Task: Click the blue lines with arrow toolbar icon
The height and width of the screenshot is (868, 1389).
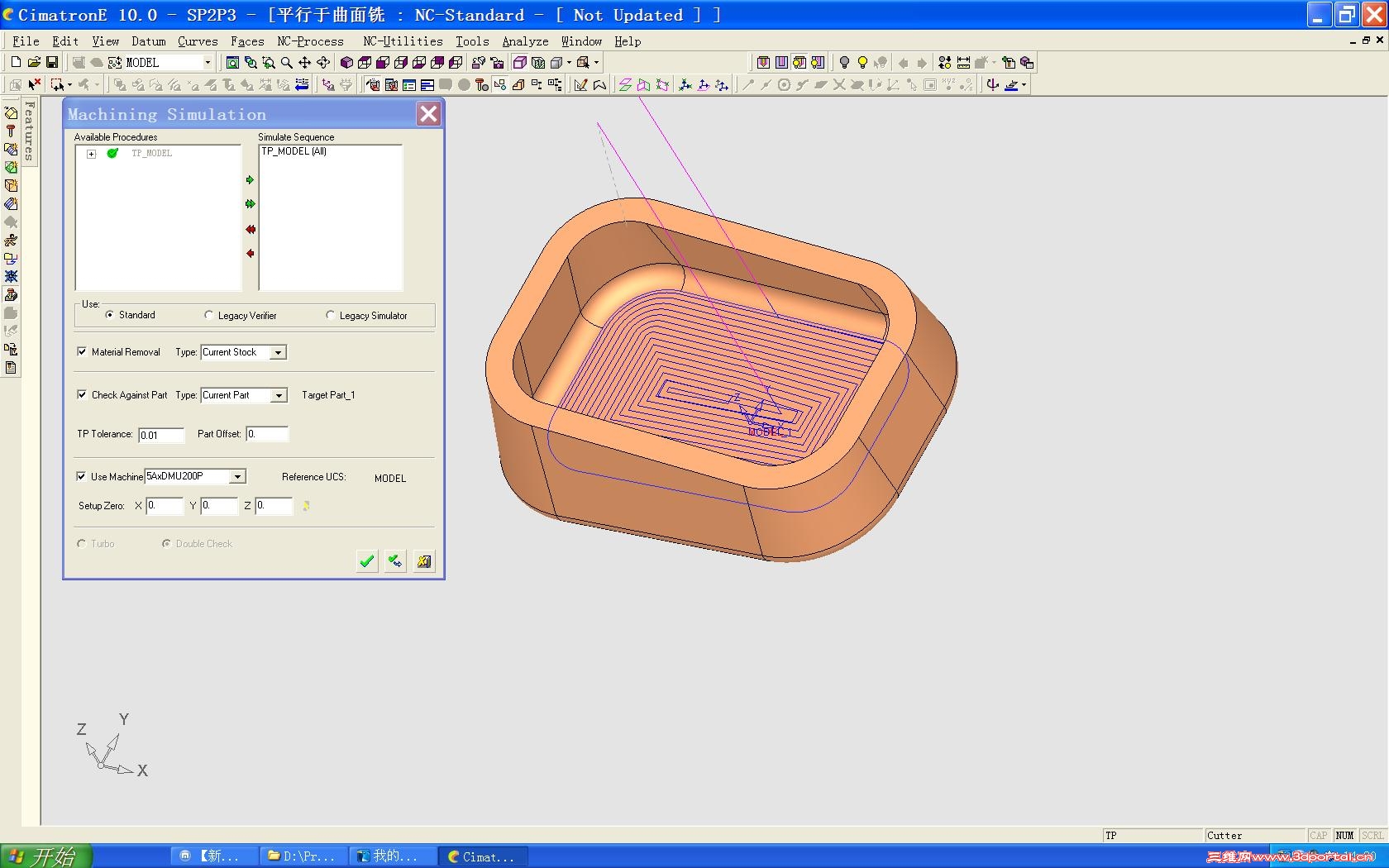Action: pos(302,84)
